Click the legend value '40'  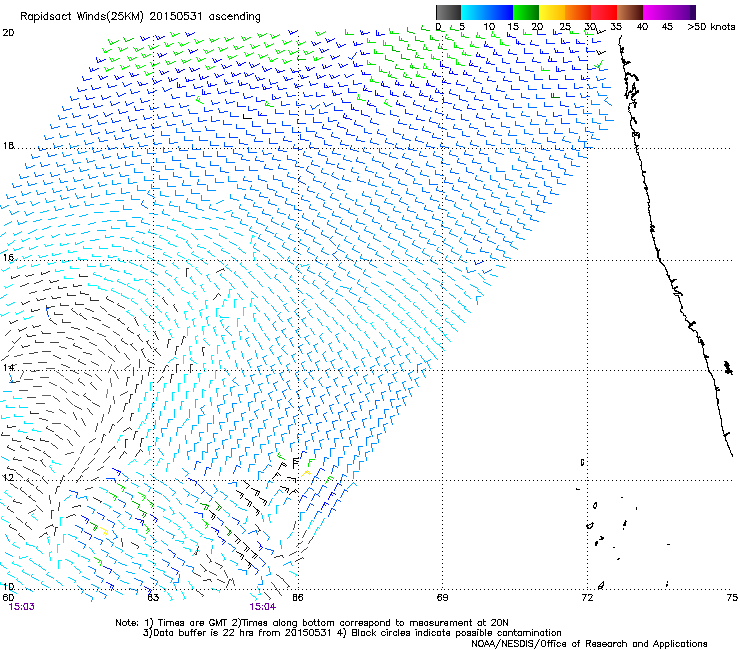point(642,27)
